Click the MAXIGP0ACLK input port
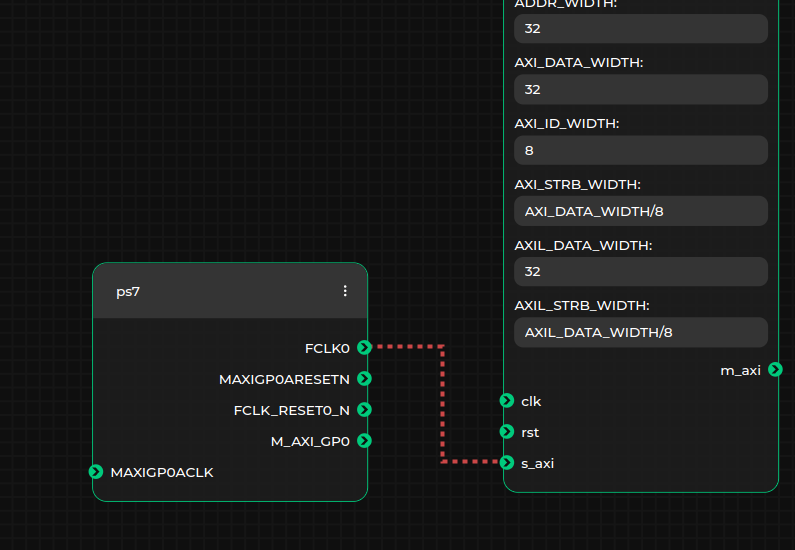 click(x=96, y=471)
